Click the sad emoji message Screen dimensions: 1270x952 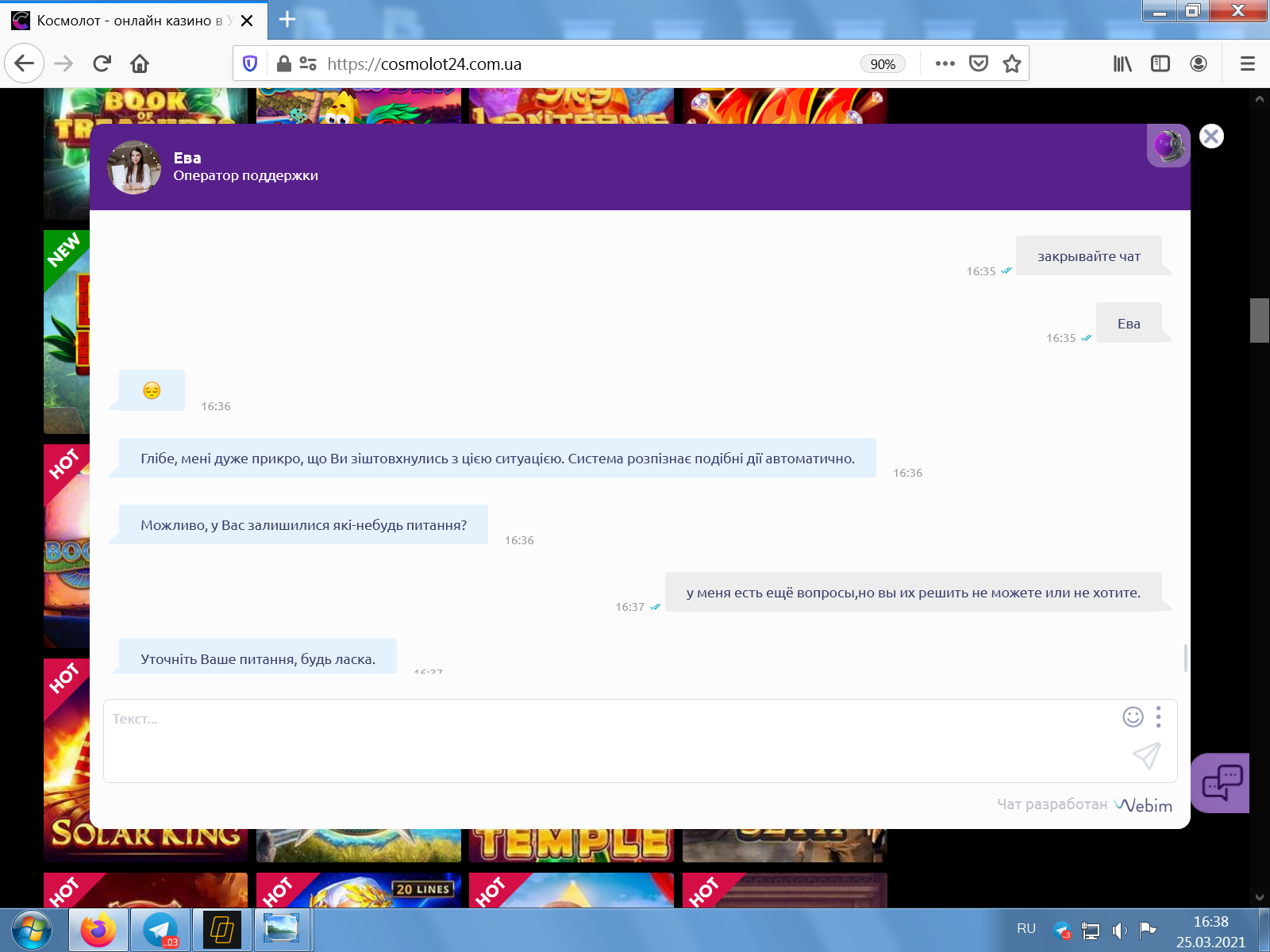pyautogui.click(x=152, y=390)
